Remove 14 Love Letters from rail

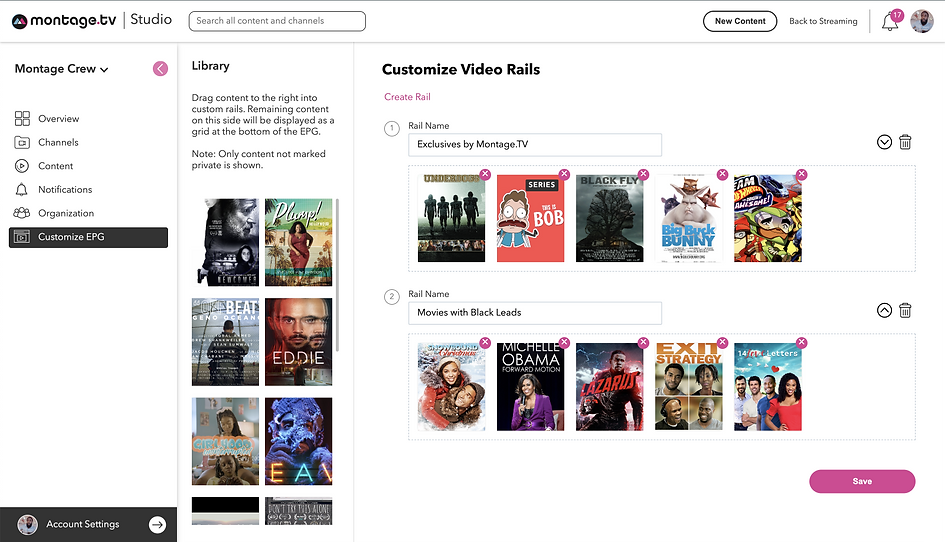pos(802,342)
